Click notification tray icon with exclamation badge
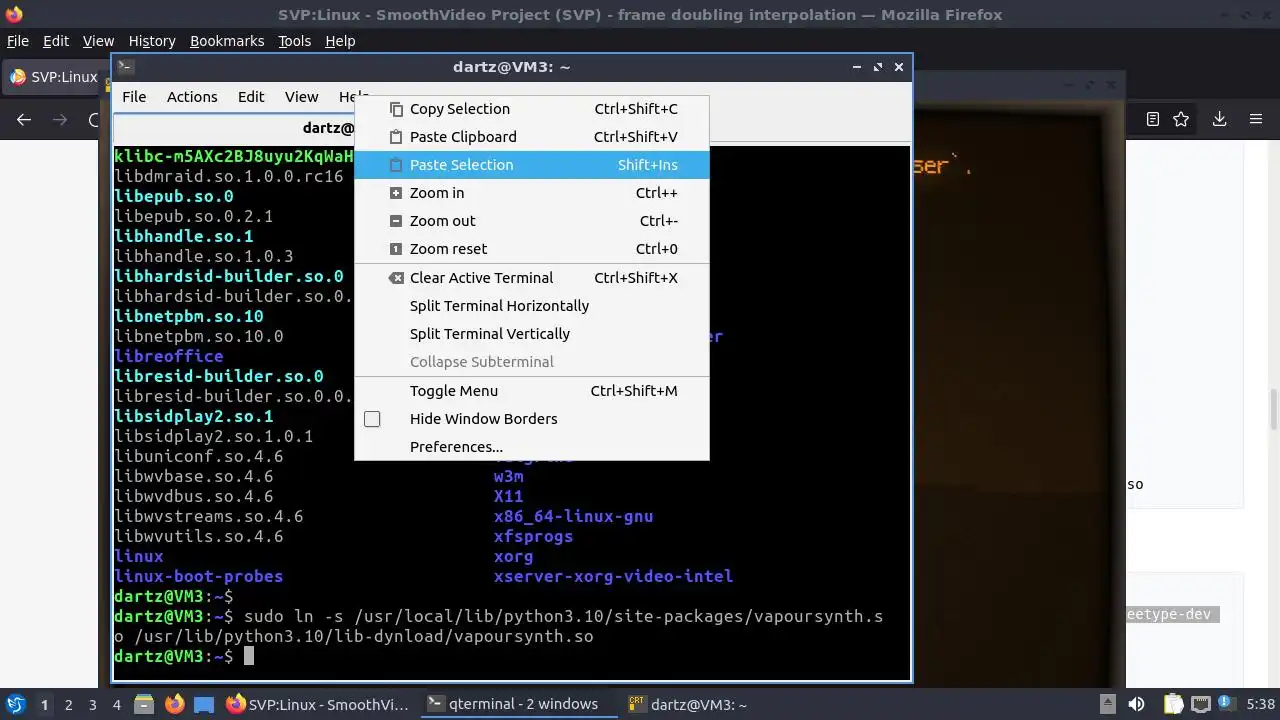The width and height of the screenshot is (1280, 720). [x=1227, y=704]
